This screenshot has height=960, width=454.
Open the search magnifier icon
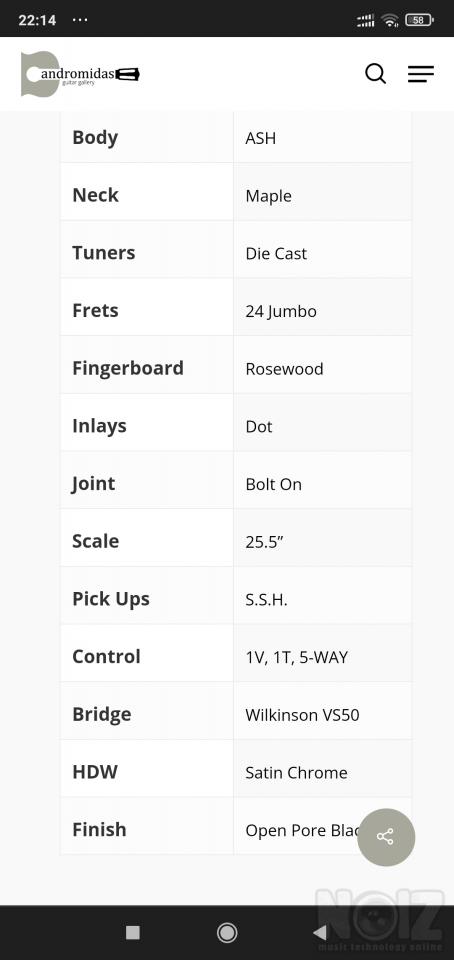(375, 74)
